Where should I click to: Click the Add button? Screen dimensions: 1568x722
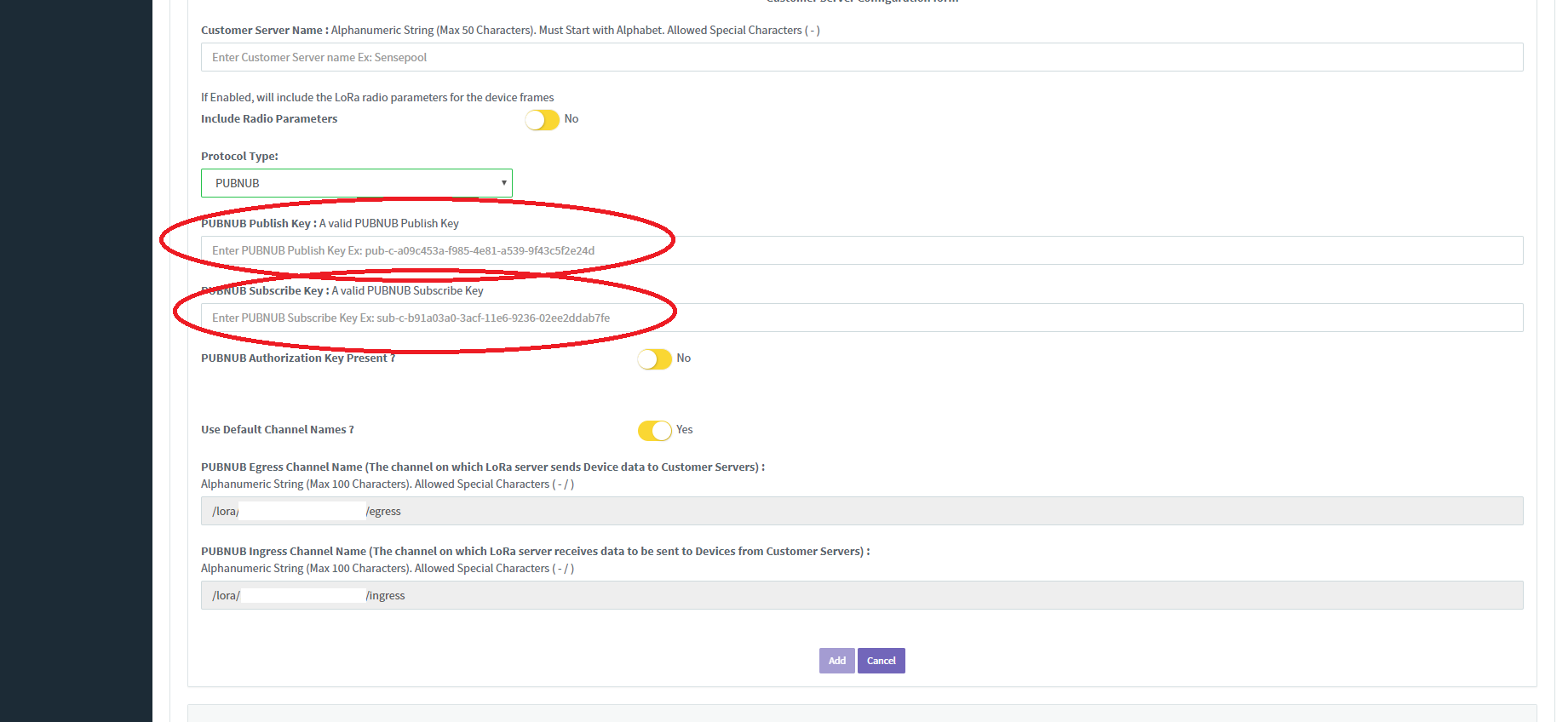[836, 661]
